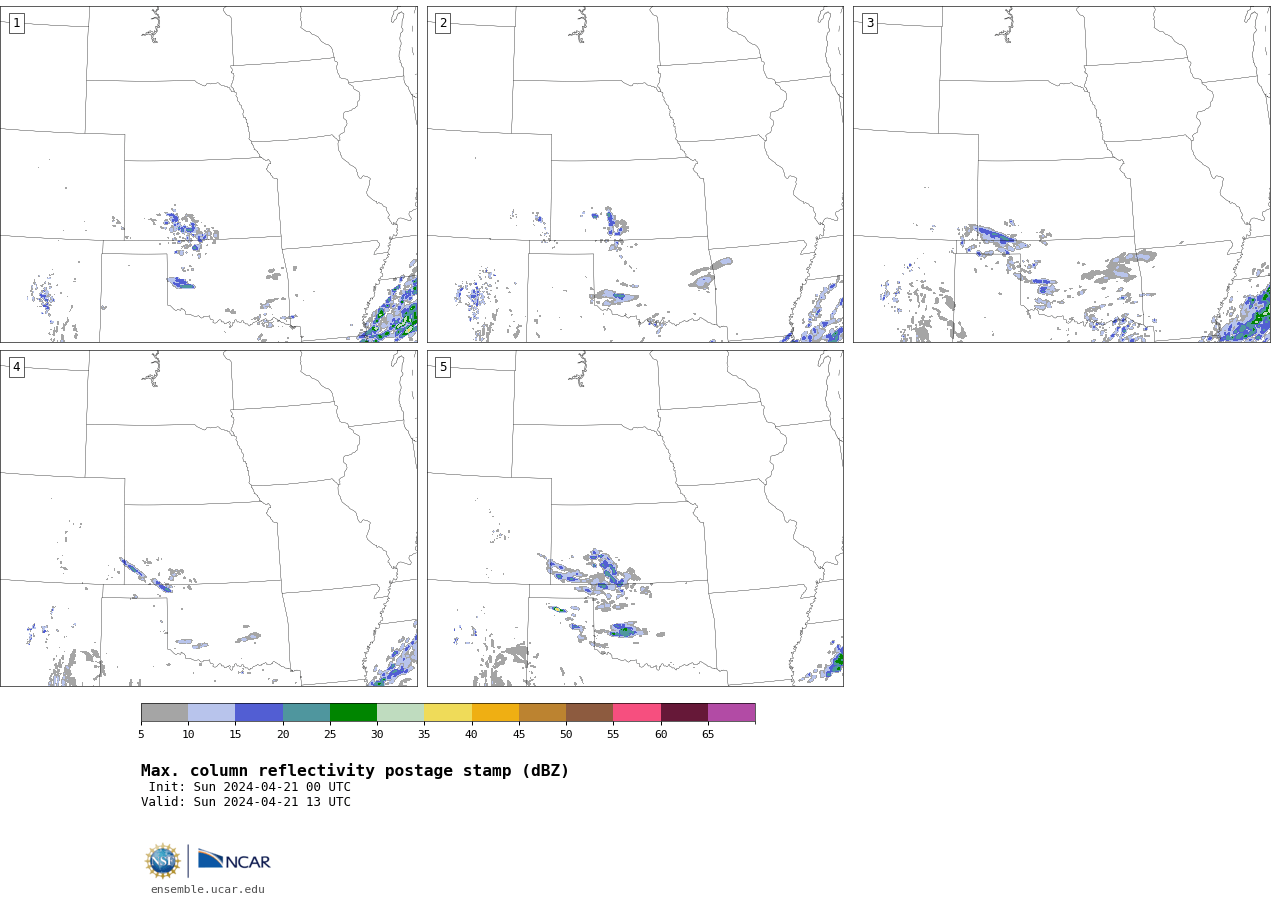Click the purple above-65 dBZ swatch
This screenshot has height=901, width=1280.
[731, 712]
